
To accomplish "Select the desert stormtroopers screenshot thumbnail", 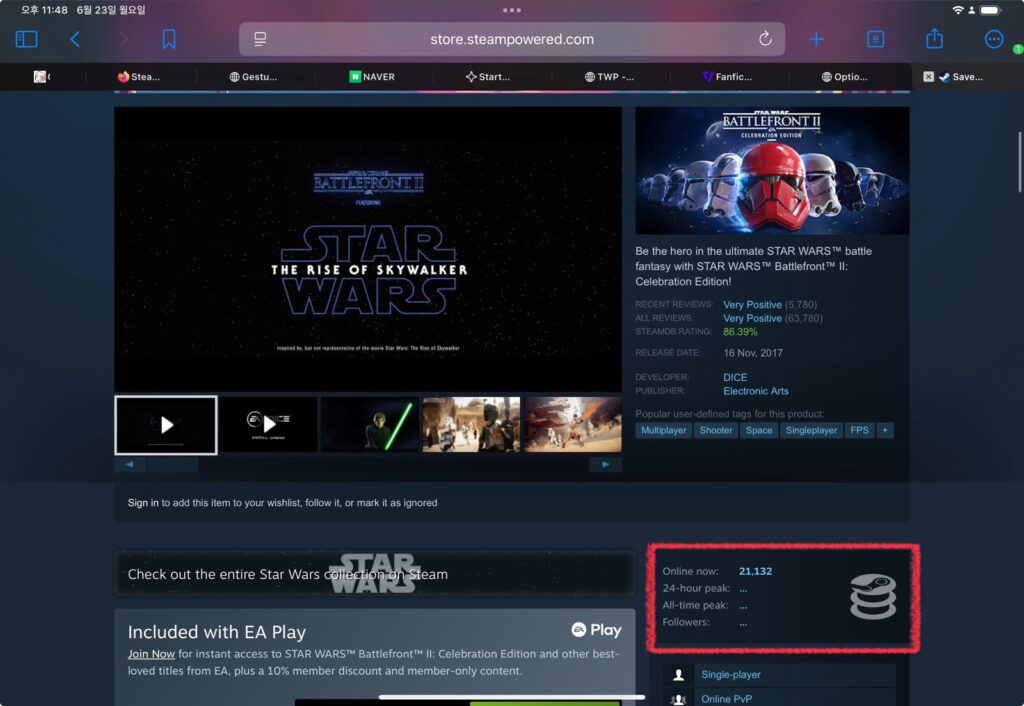I will pyautogui.click(x=471, y=425).
